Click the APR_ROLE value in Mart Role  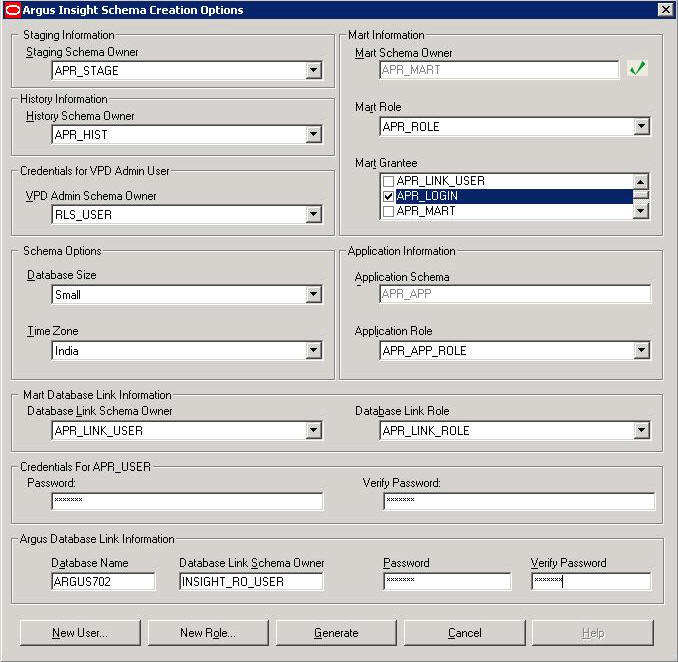click(x=411, y=127)
